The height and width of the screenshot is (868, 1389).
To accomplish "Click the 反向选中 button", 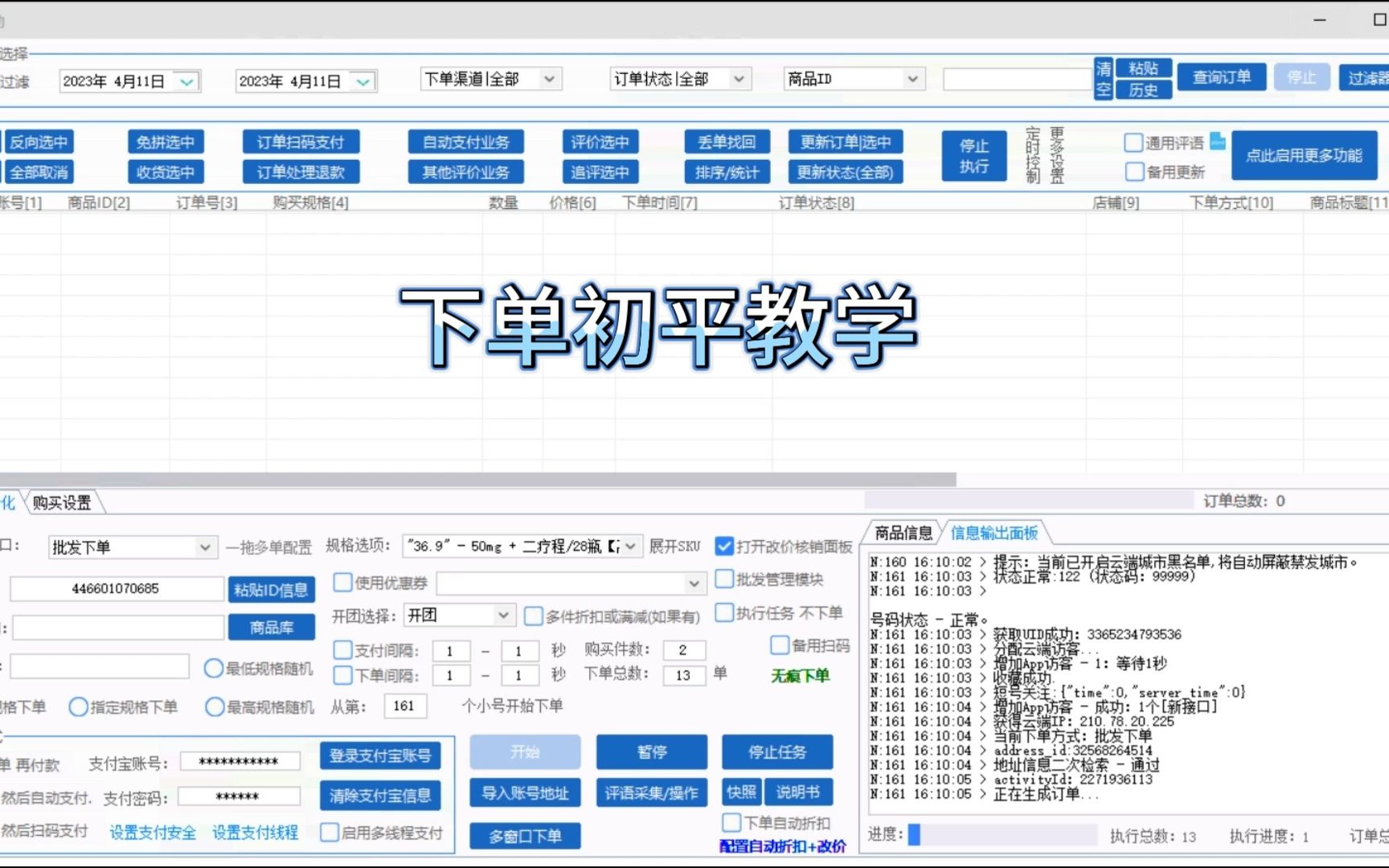I will [x=38, y=142].
